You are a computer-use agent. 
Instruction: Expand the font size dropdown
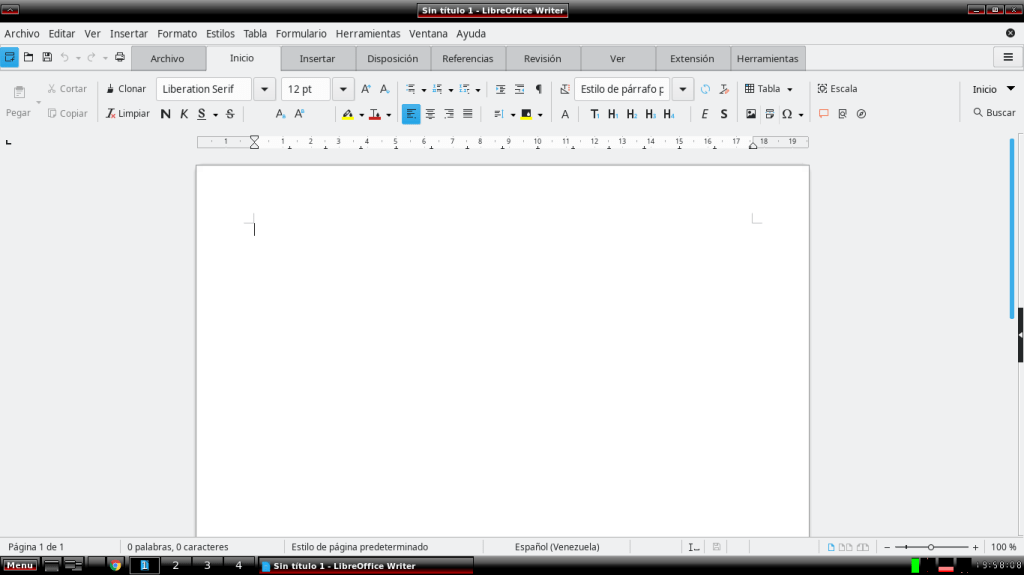tap(343, 89)
